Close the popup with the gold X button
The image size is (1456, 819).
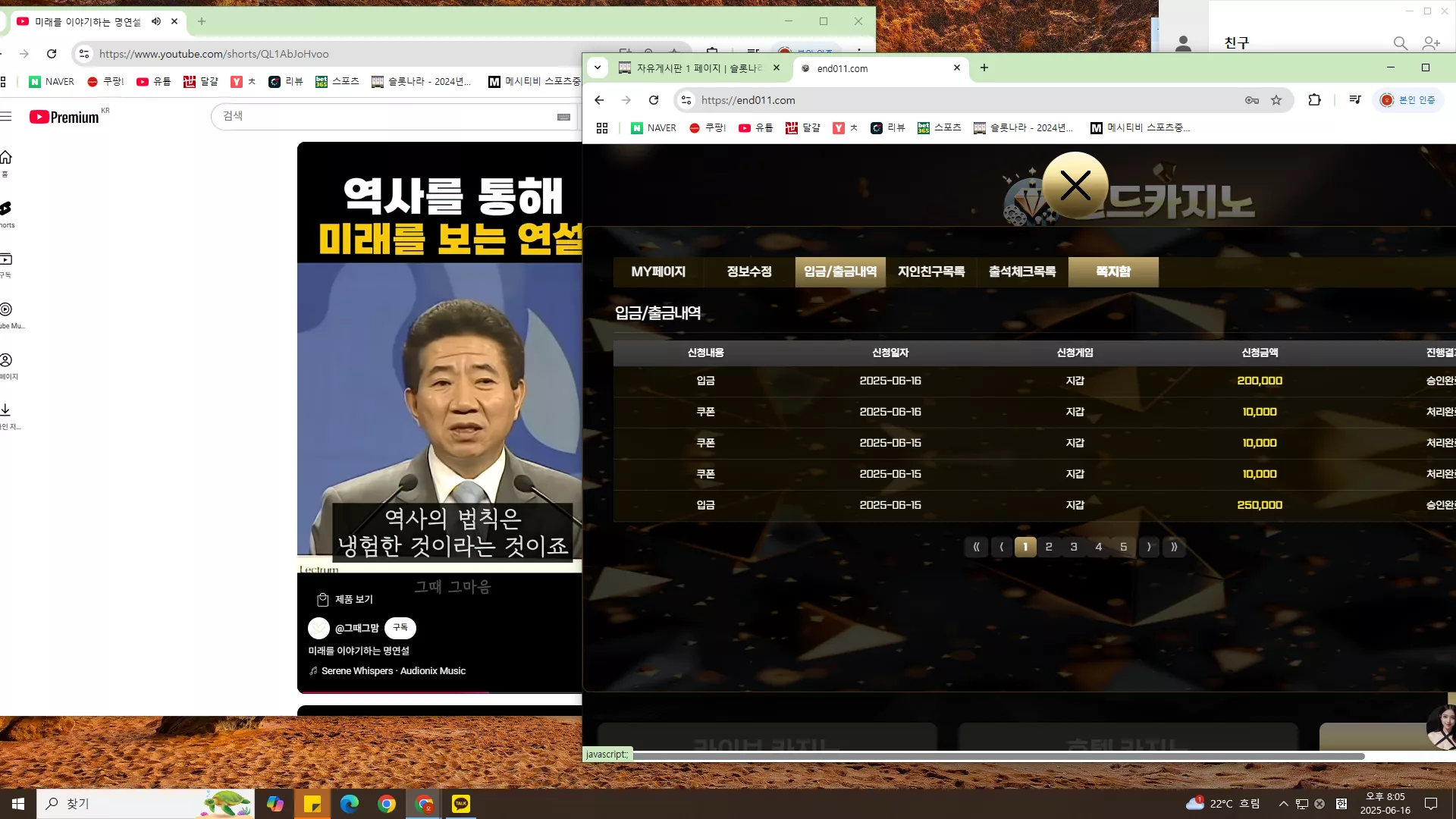1075,185
